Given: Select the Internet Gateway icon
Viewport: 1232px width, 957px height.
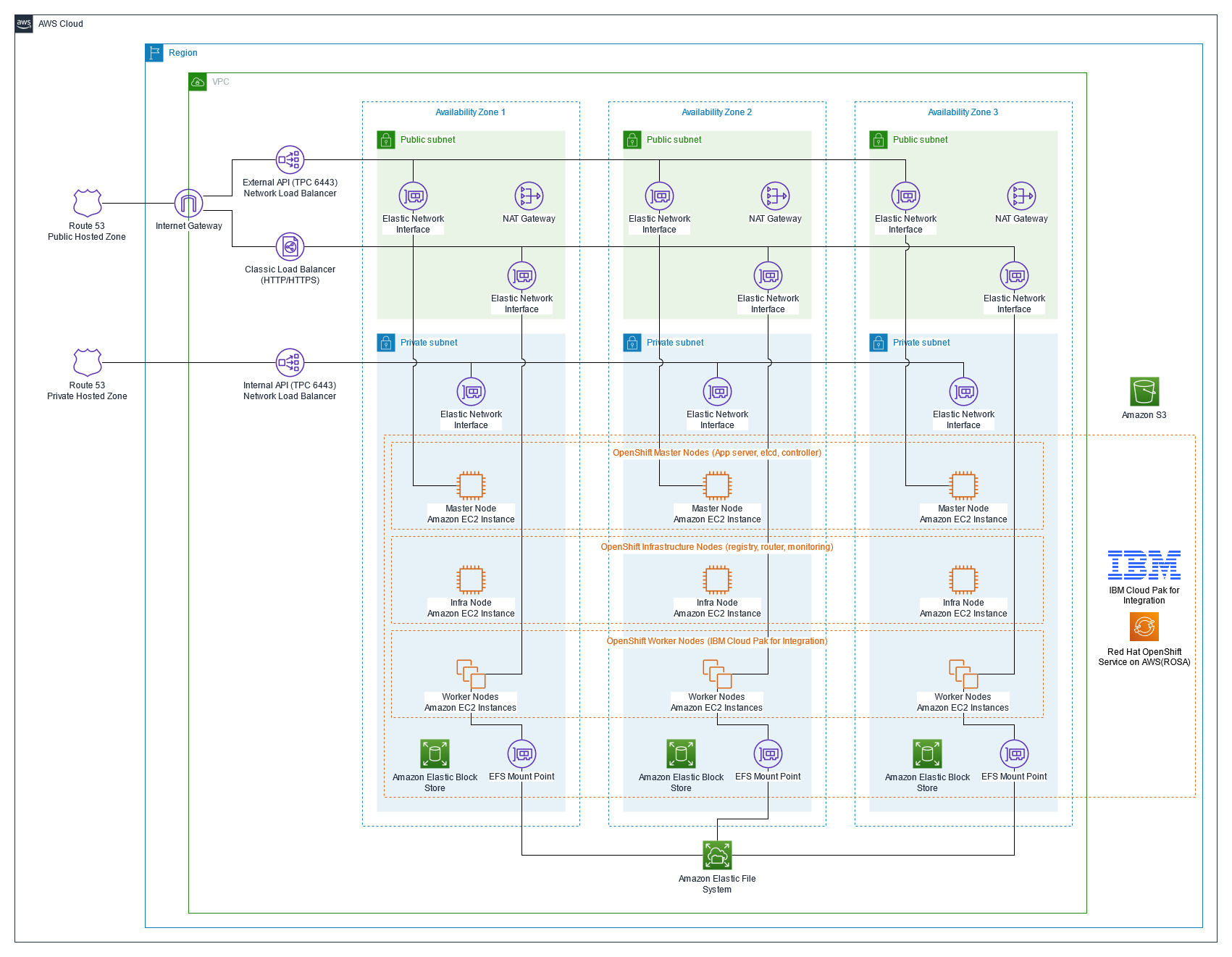Looking at the screenshot, I should [188, 204].
